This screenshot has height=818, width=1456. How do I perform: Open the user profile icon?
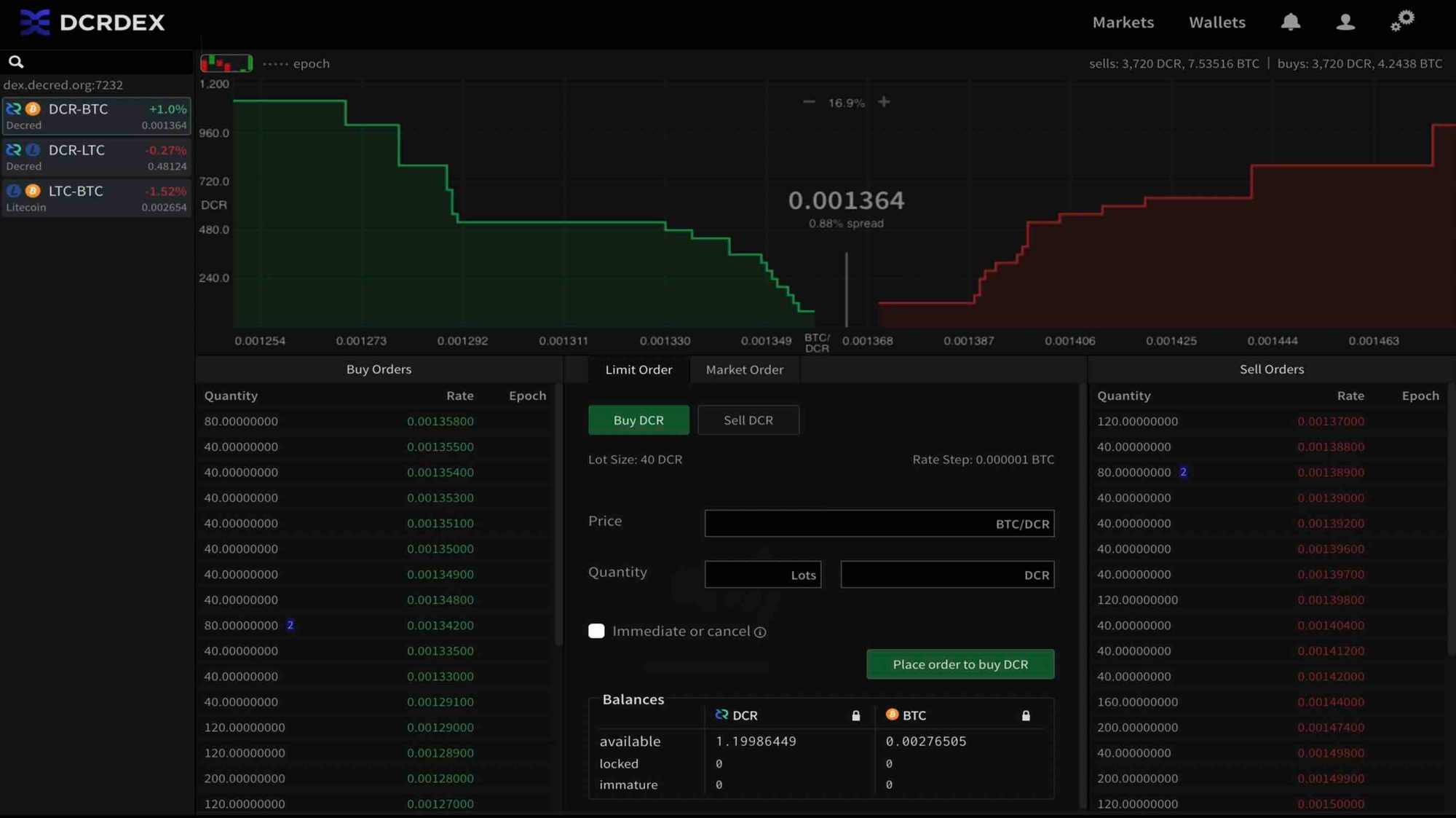tap(1345, 22)
